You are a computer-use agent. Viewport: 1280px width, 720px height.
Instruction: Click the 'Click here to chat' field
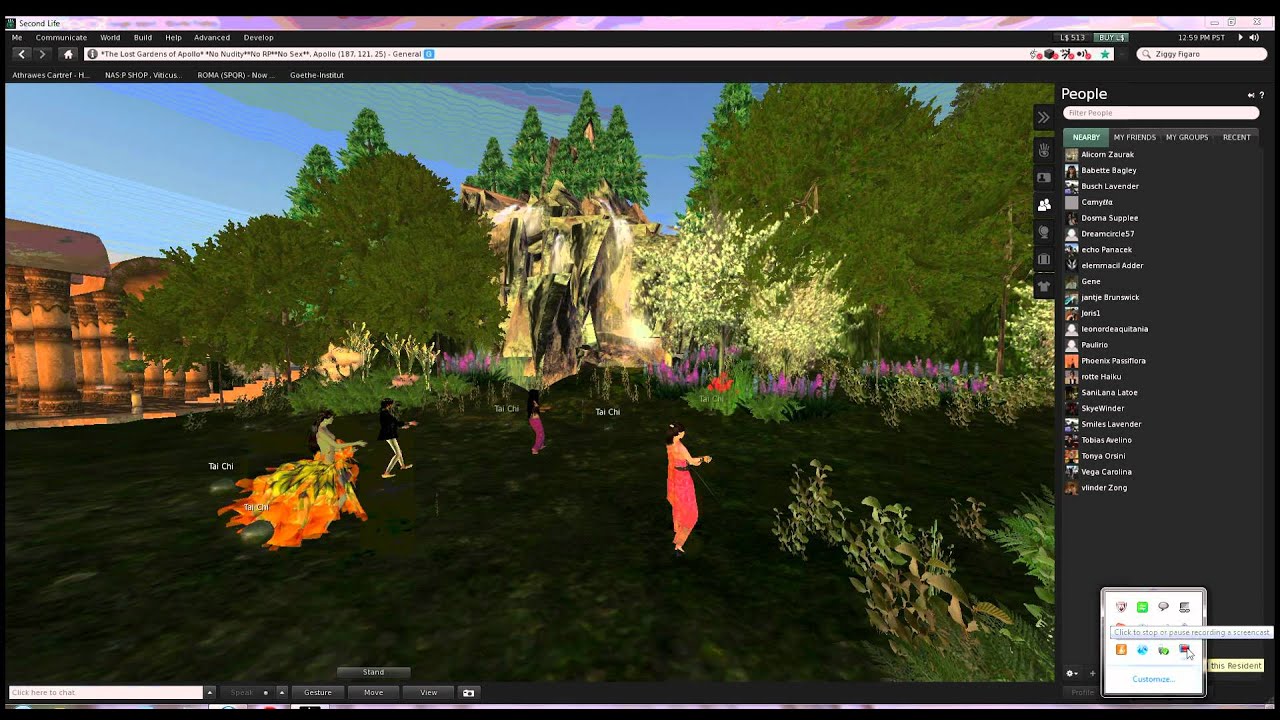pyautogui.click(x=106, y=692)
